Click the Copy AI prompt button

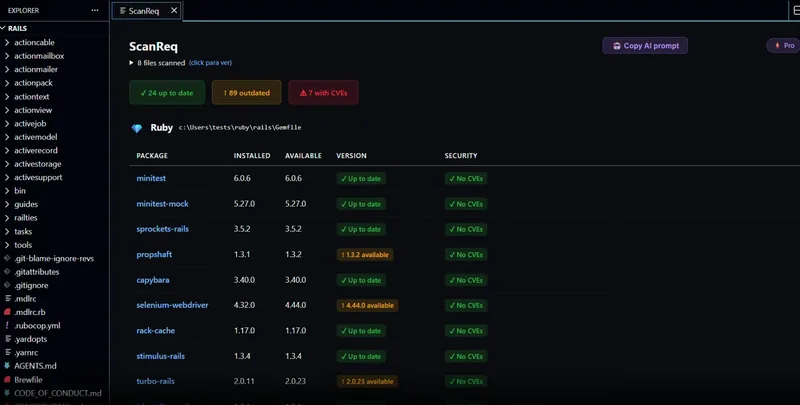point(645,45)
